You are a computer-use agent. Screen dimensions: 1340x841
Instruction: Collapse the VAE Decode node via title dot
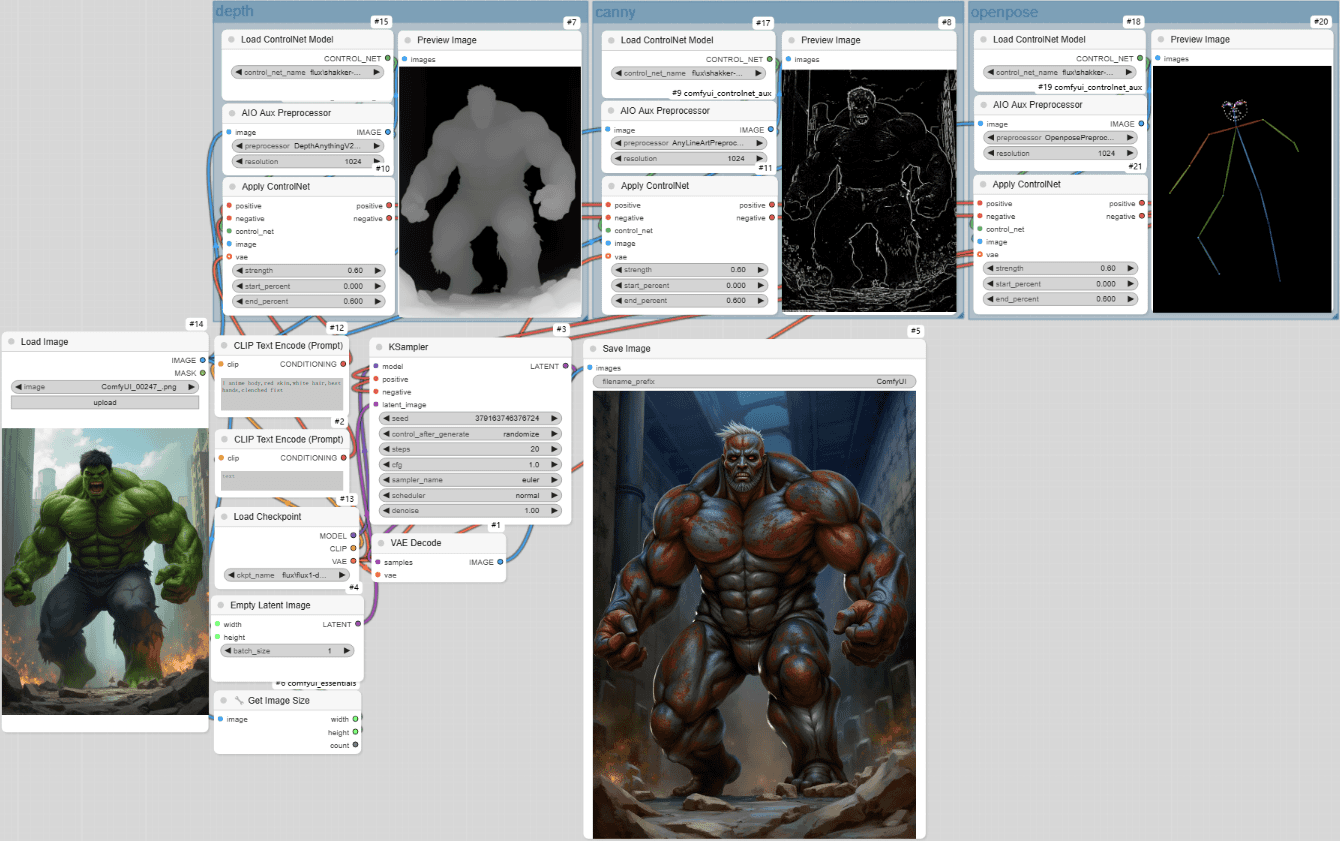(381, 543)
